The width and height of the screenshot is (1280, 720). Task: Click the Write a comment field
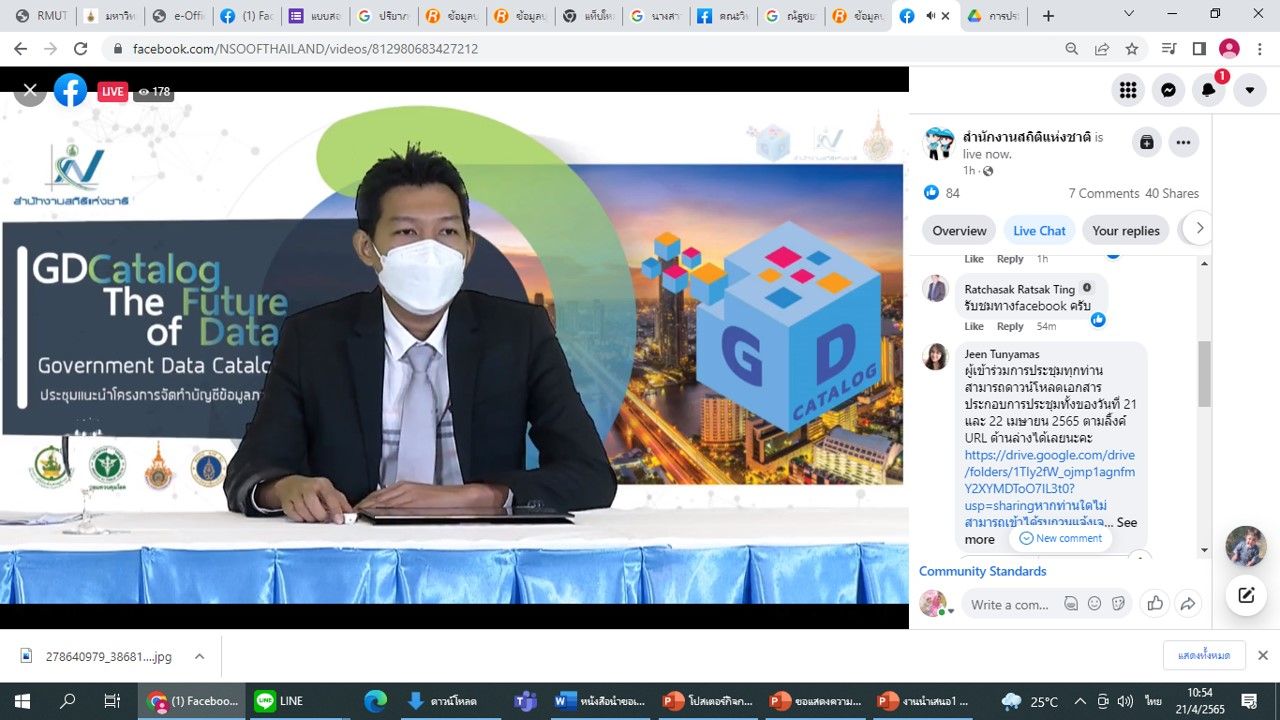click(x=1010, y=604)
